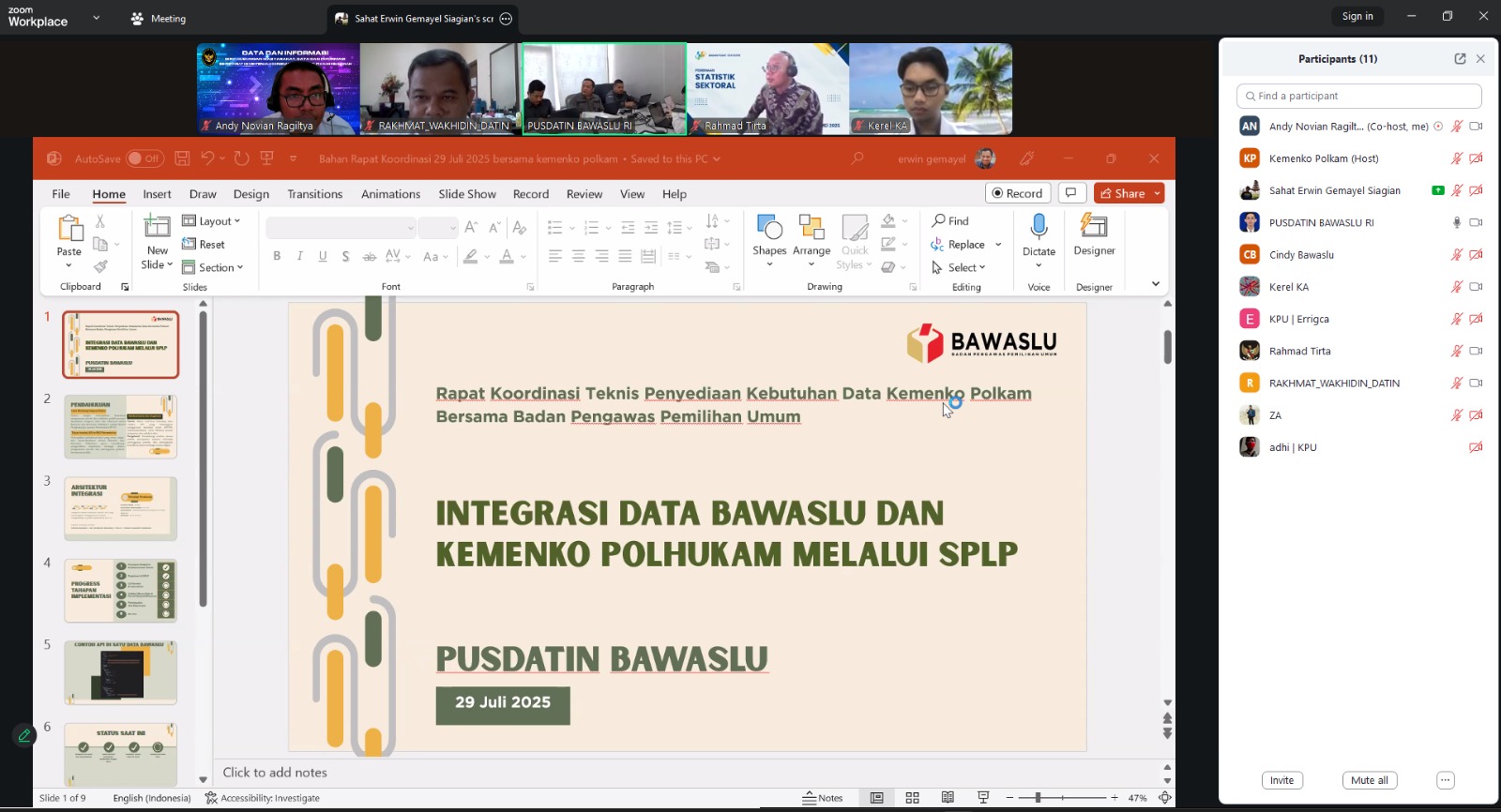Click Fit slide to window icon
This screenshot has width=1501, height=812.
point(1164,798)
